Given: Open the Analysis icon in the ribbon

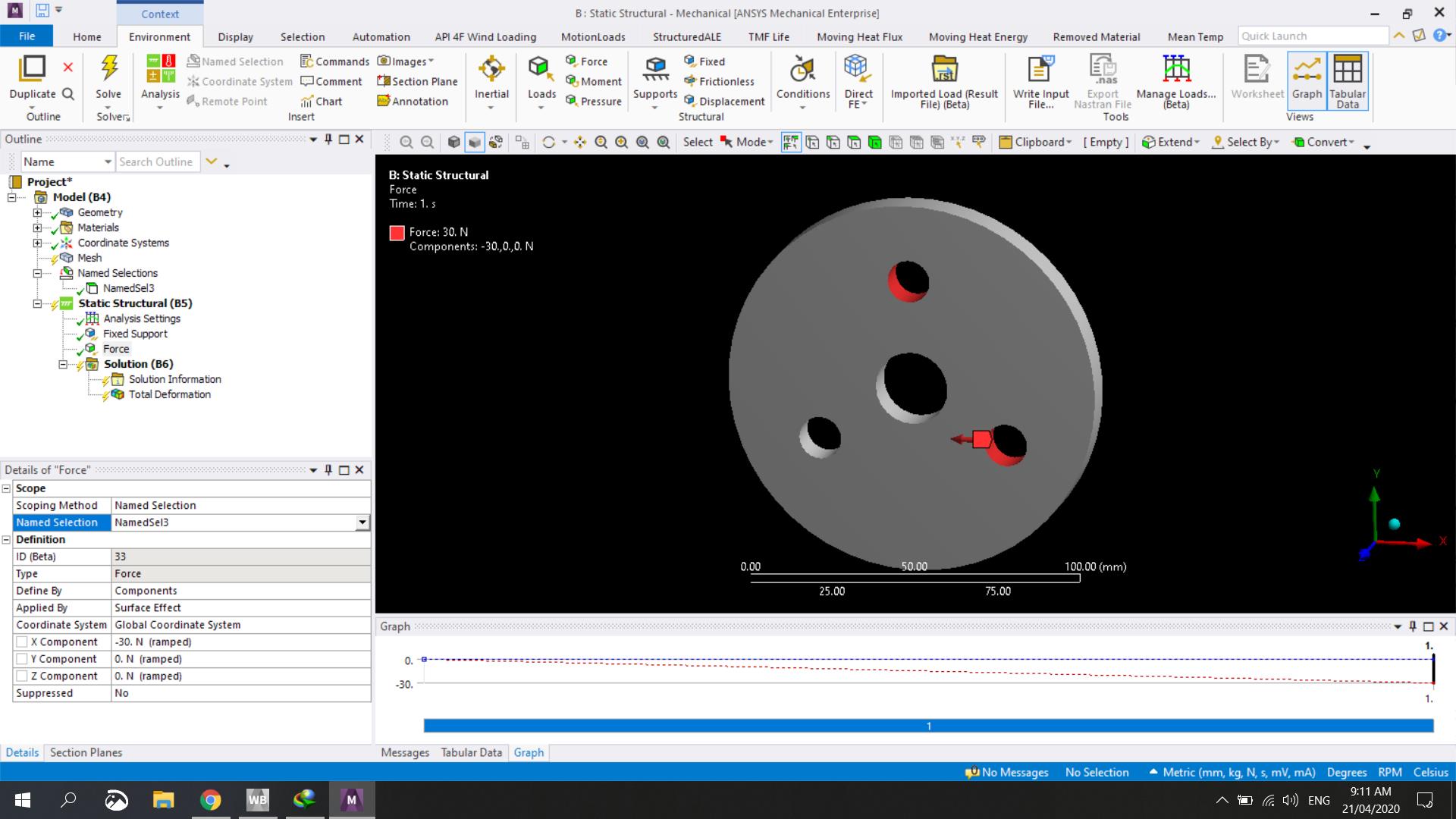Looking at the screenshot, I should click(160, 70).
